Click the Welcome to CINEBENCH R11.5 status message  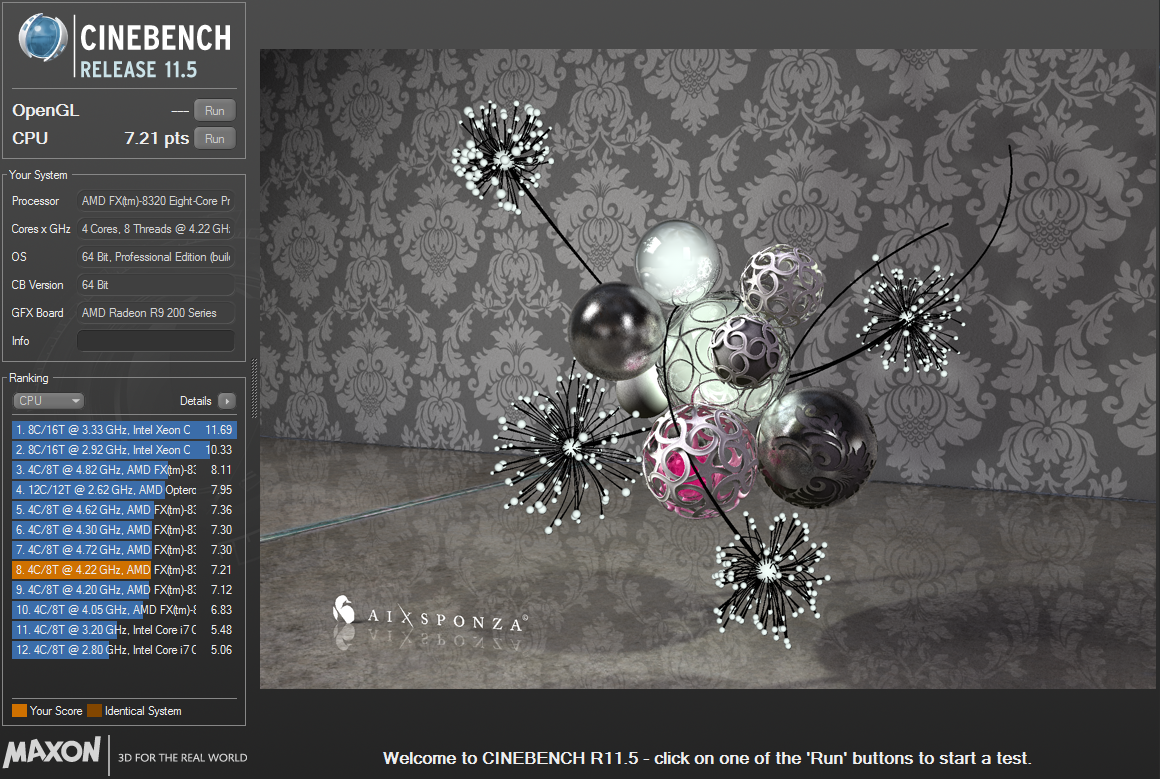pos(707,758)
